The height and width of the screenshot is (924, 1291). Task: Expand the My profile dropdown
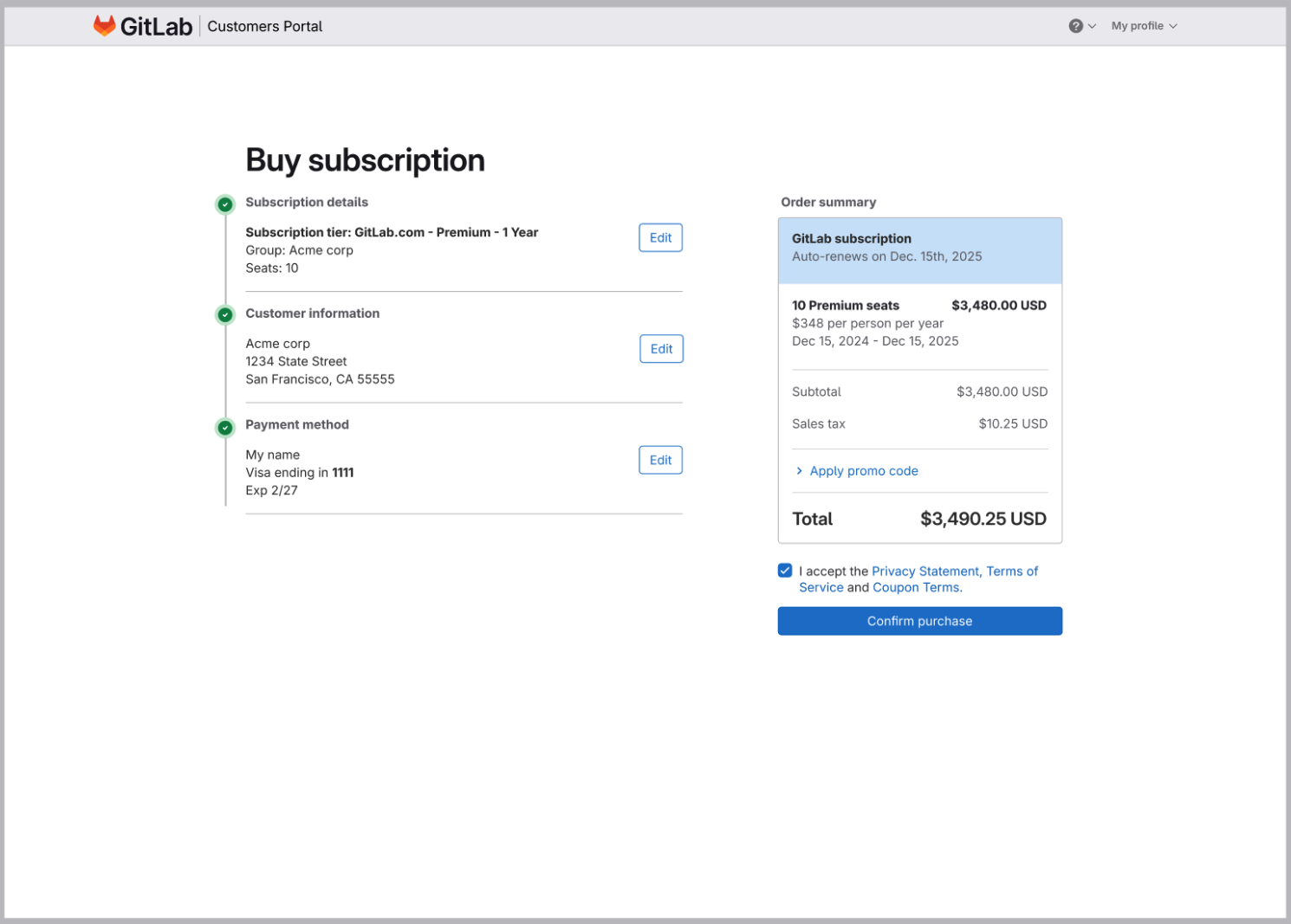(x=1144, y=26)
